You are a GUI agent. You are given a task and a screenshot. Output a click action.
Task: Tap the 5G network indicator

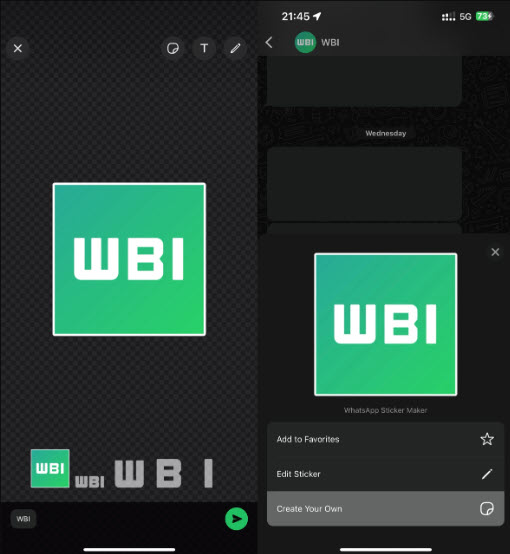465,17
